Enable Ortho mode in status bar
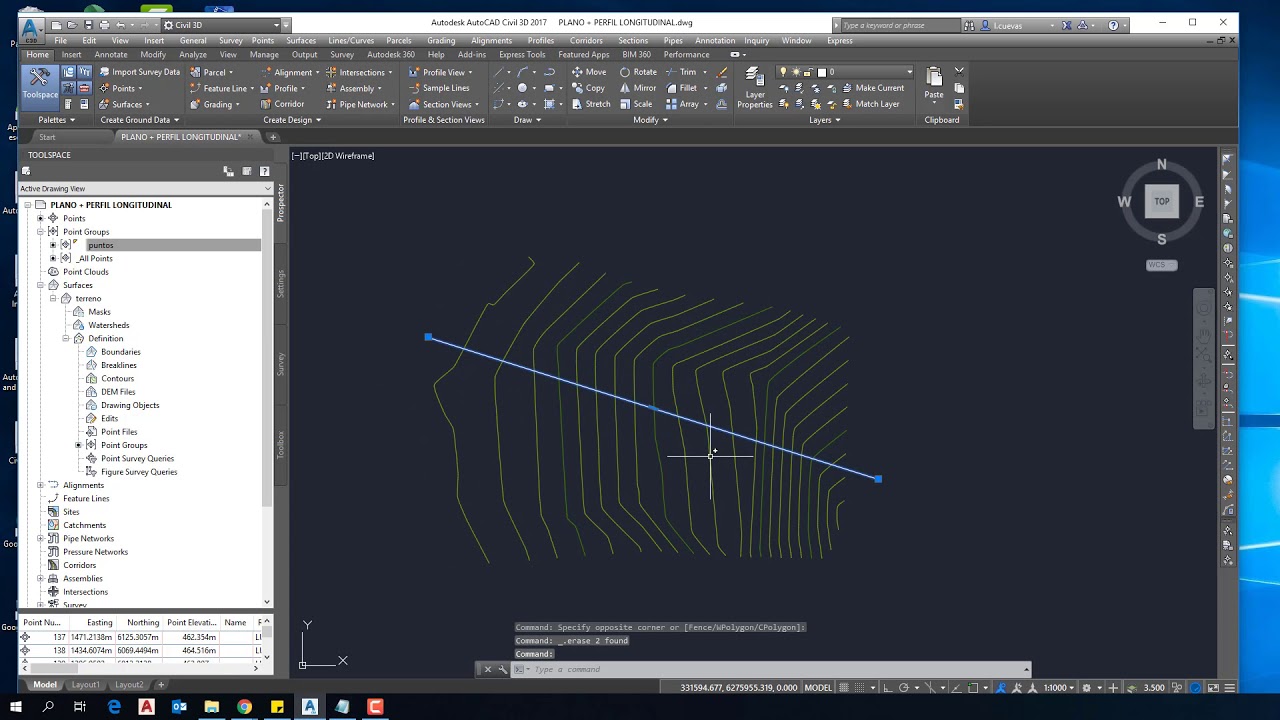The height and width of the screenshot is (720, 1280). pyautogui.click(x=887, y=688)
